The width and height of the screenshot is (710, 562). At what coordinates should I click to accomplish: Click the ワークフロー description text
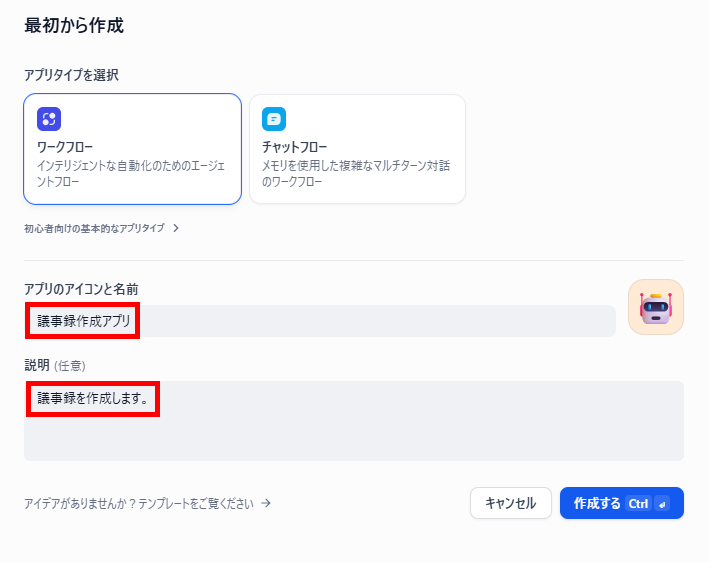point(131,173)
